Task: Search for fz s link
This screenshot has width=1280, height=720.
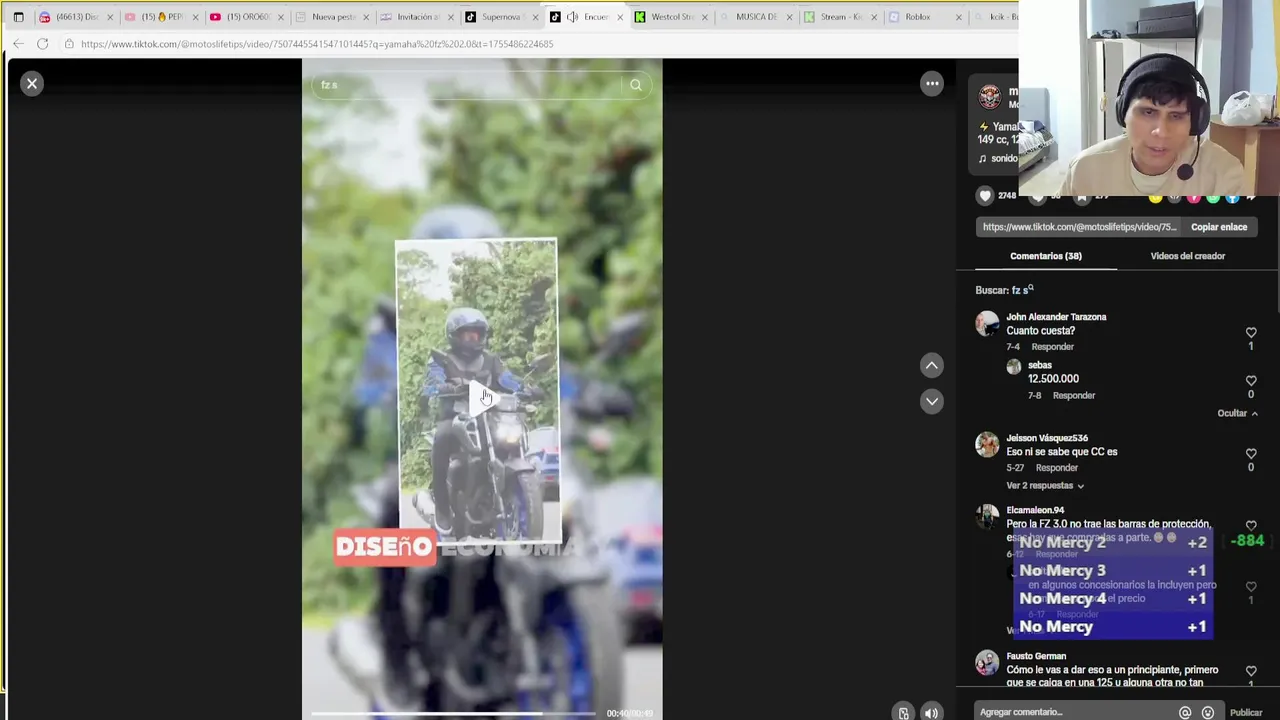Action: 1023,290
